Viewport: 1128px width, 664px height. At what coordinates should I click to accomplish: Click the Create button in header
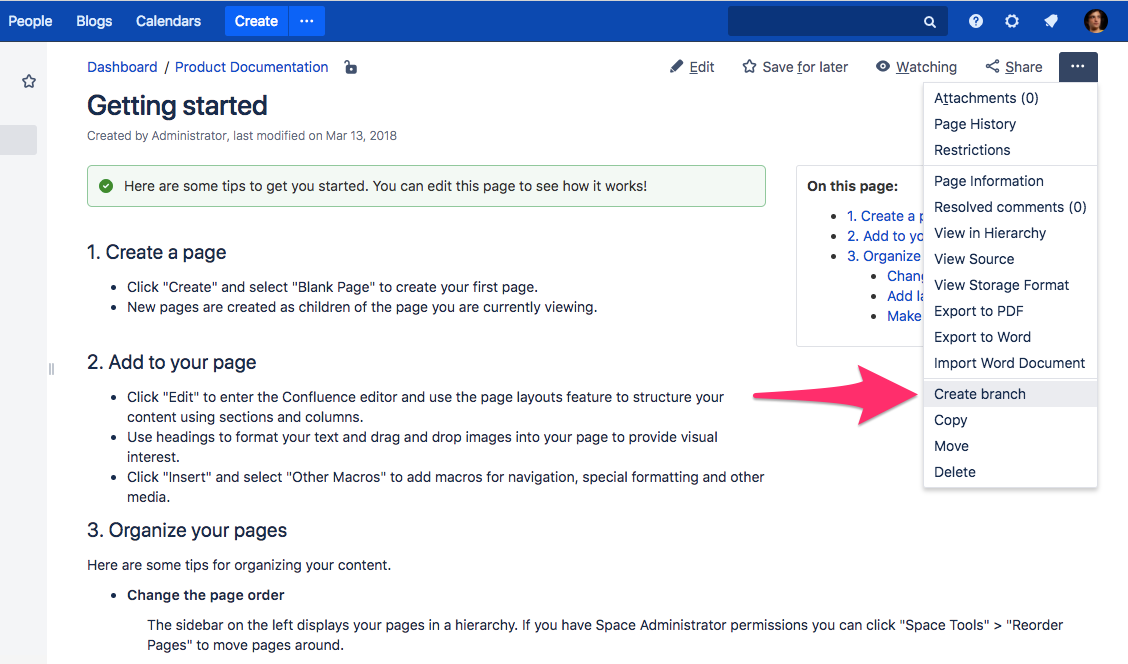(256, 21)
